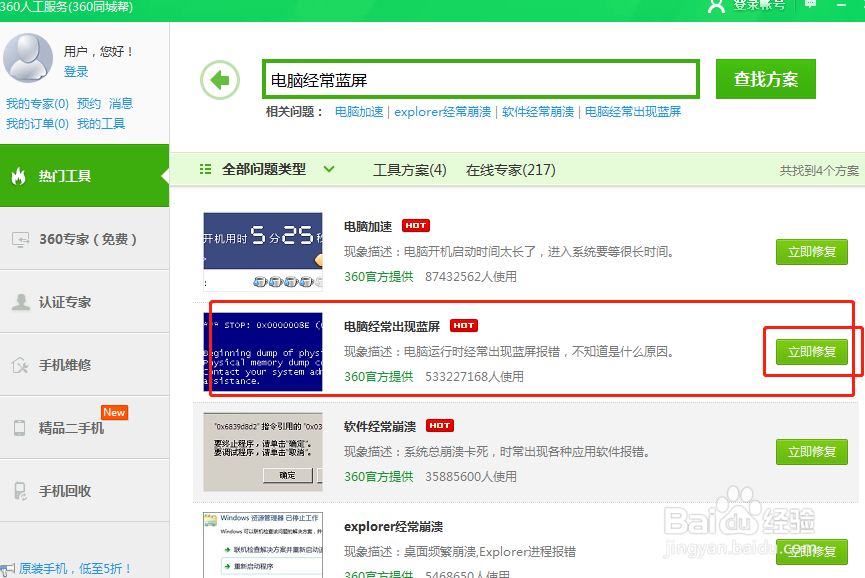
Task: Click 立即修复 for 软件经常崩溃
Action: (811, 452)
